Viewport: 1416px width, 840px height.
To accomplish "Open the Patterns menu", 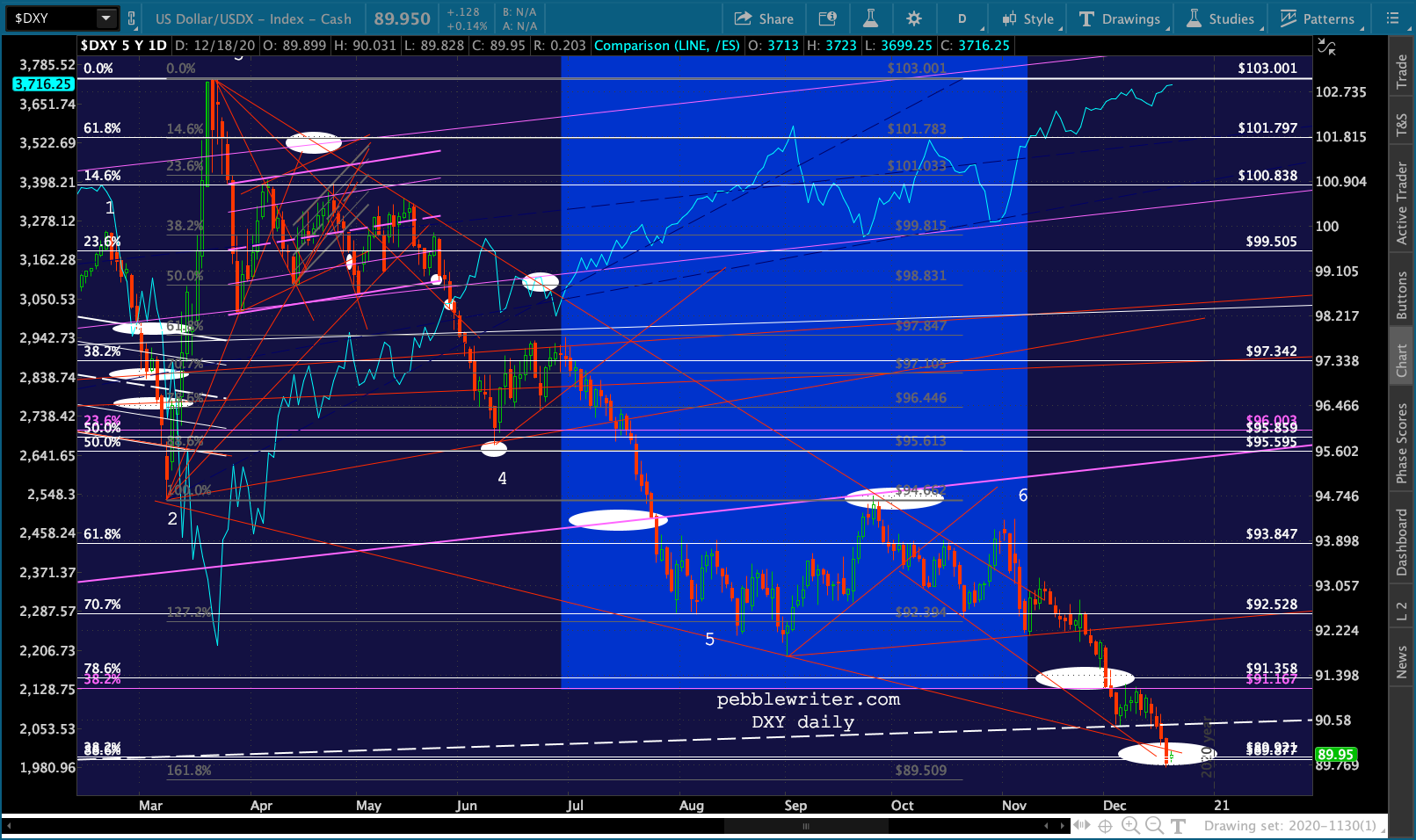I will (1318, 18).
